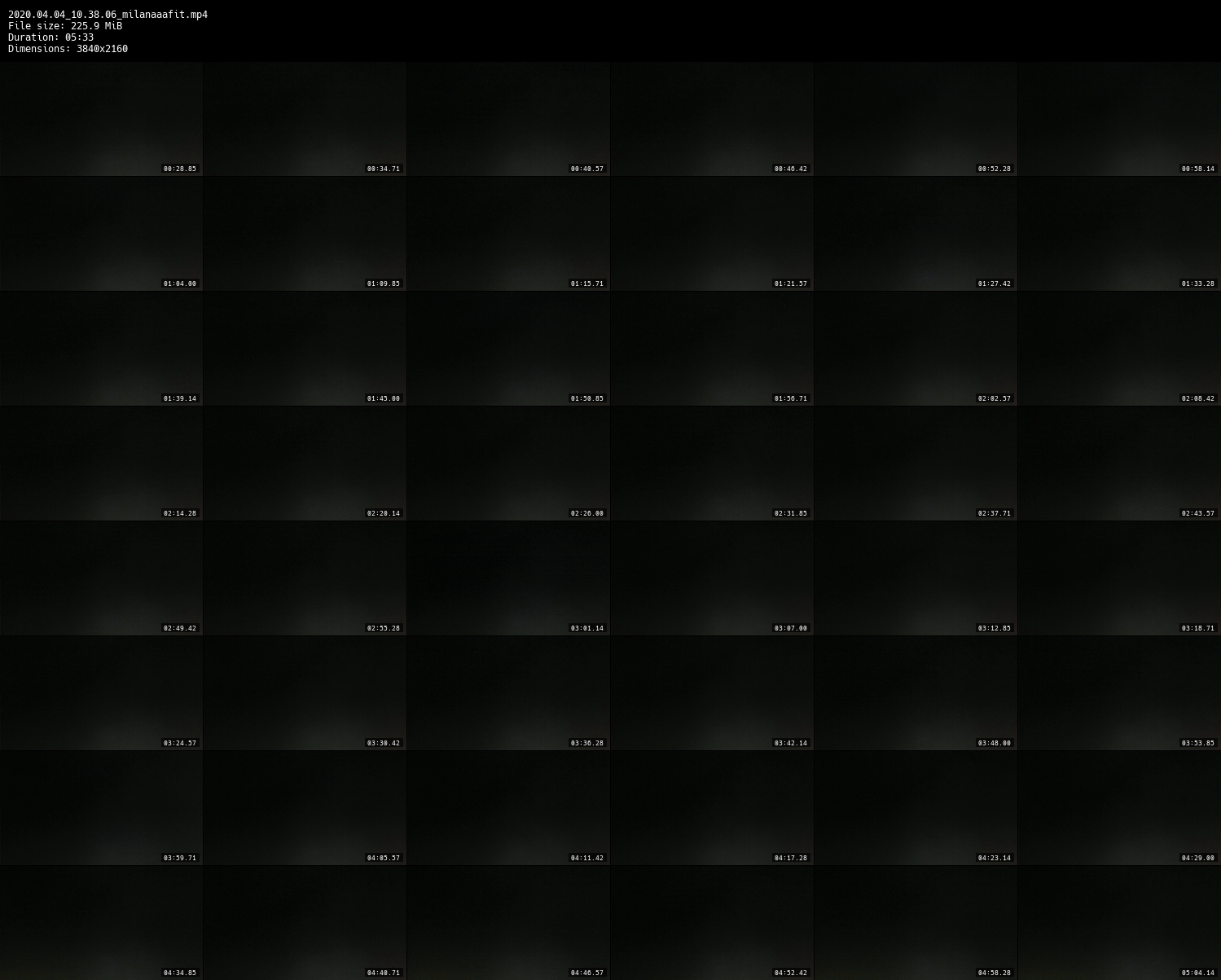Choose the frame at 01:56.71

(x=712, y=349)
